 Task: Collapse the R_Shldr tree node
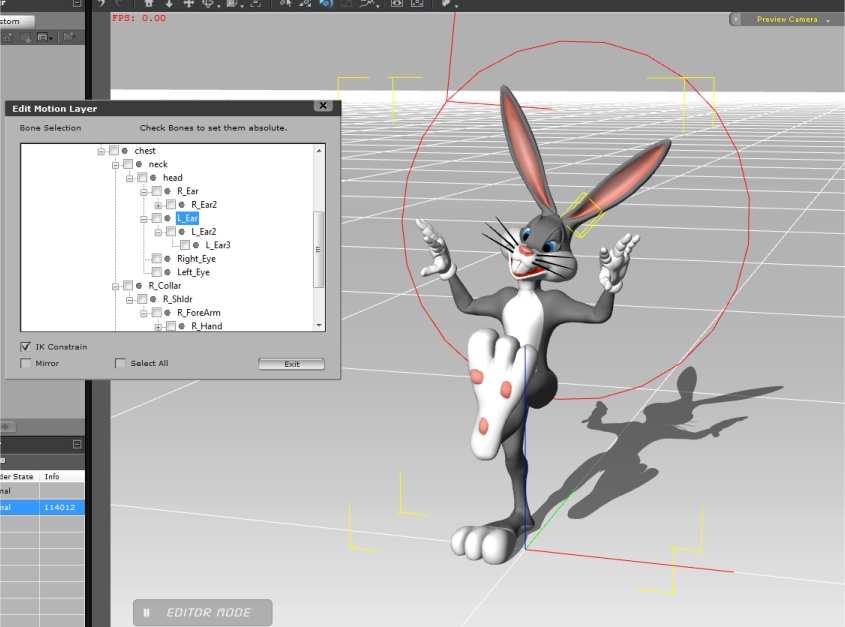[x=129, y=300]
